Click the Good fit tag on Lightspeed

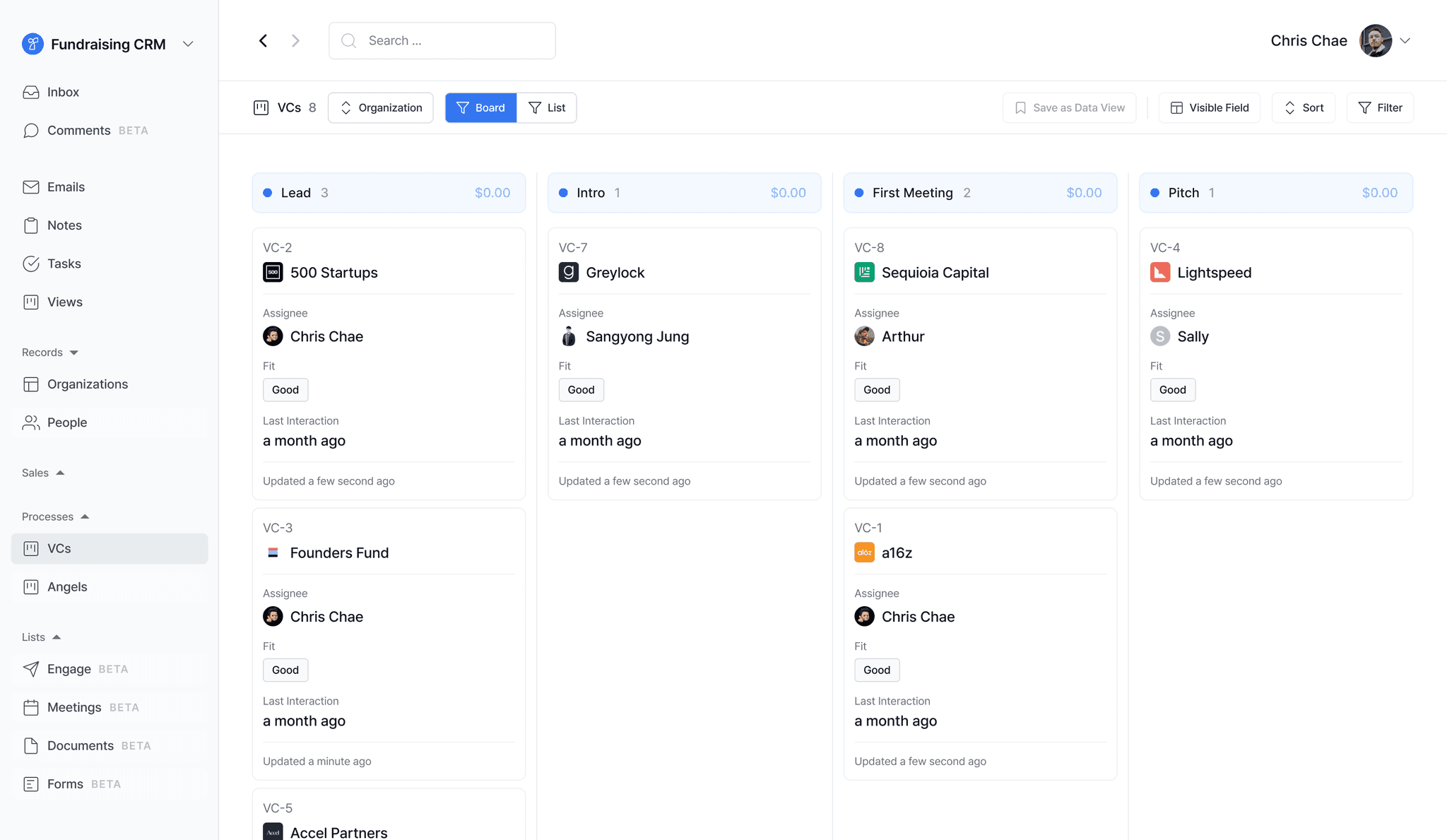[1173, 390]
